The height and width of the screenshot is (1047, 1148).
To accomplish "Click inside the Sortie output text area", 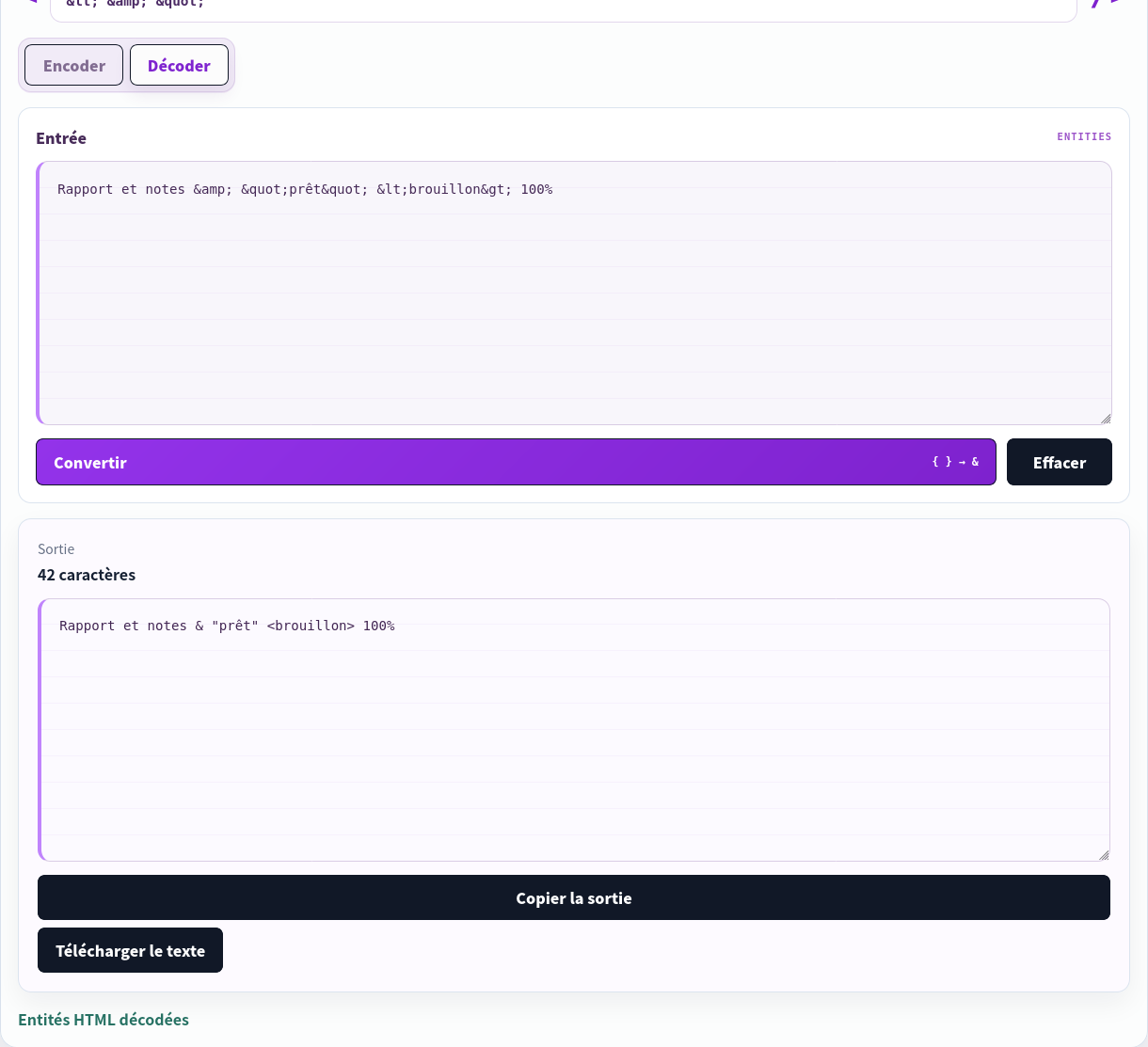I will [x=574, y=729].
